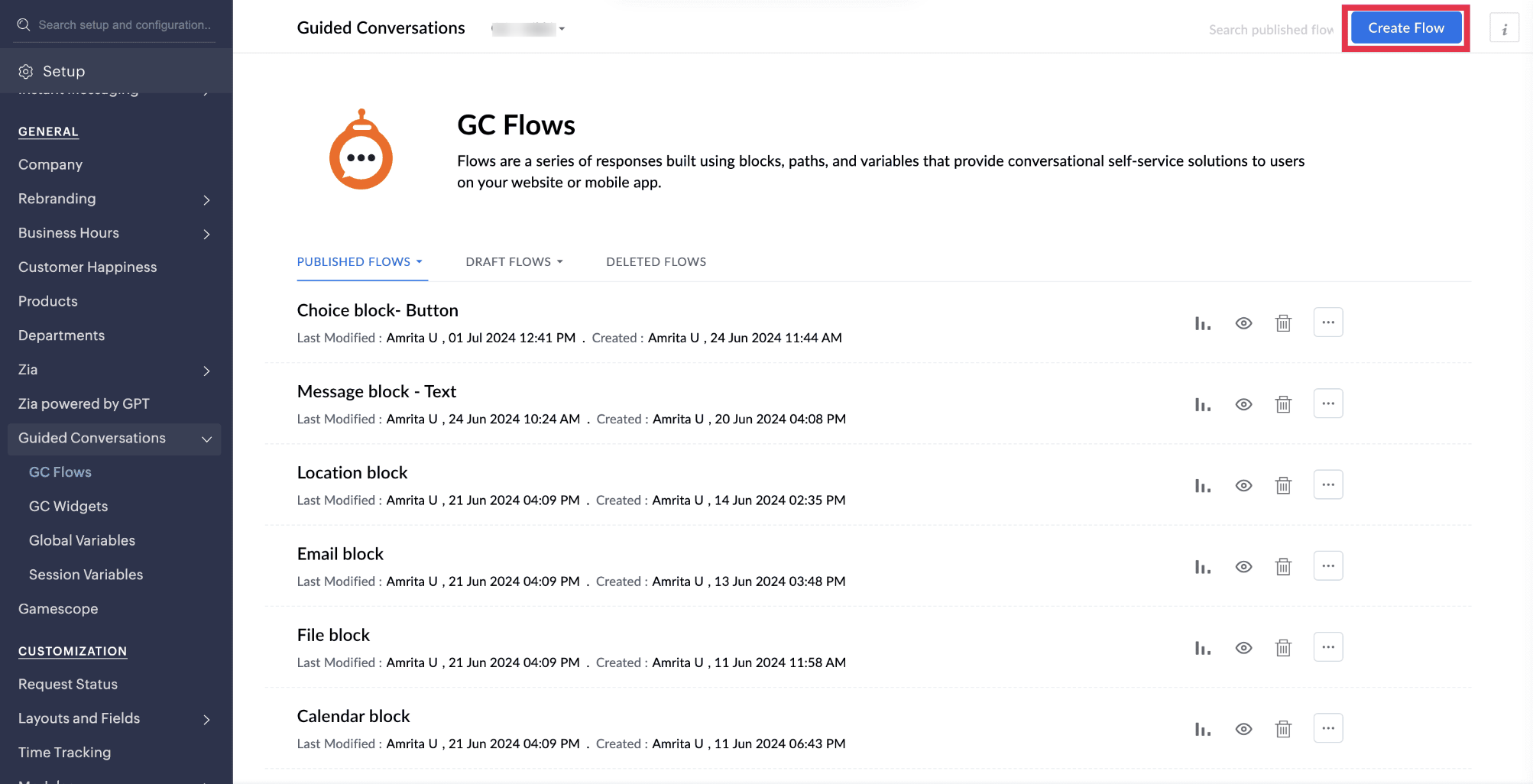Click the Create Flow button
This screenshot has width=1533, height=784.
1405,28
